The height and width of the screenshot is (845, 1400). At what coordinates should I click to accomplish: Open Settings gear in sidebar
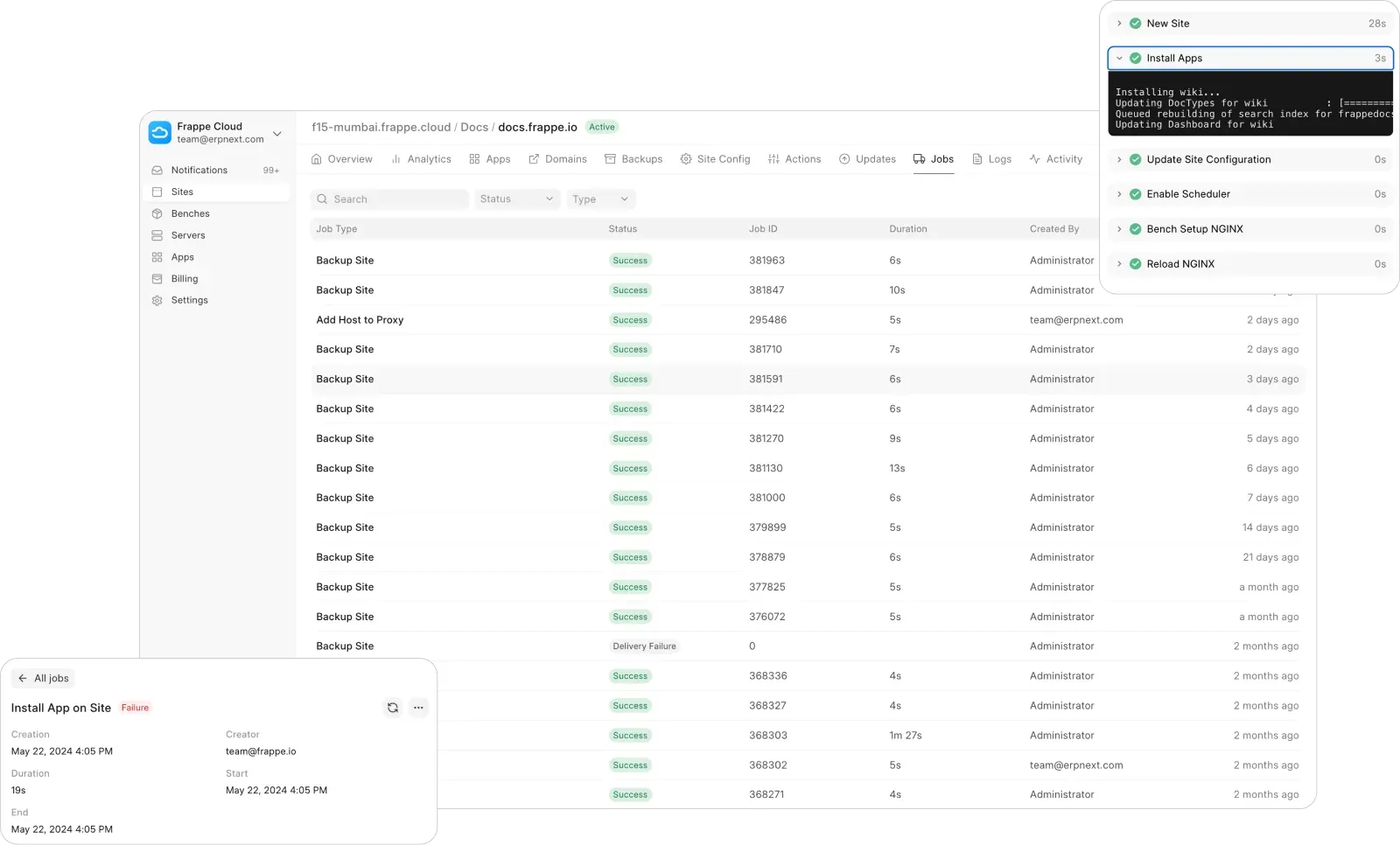coord(157,300)
